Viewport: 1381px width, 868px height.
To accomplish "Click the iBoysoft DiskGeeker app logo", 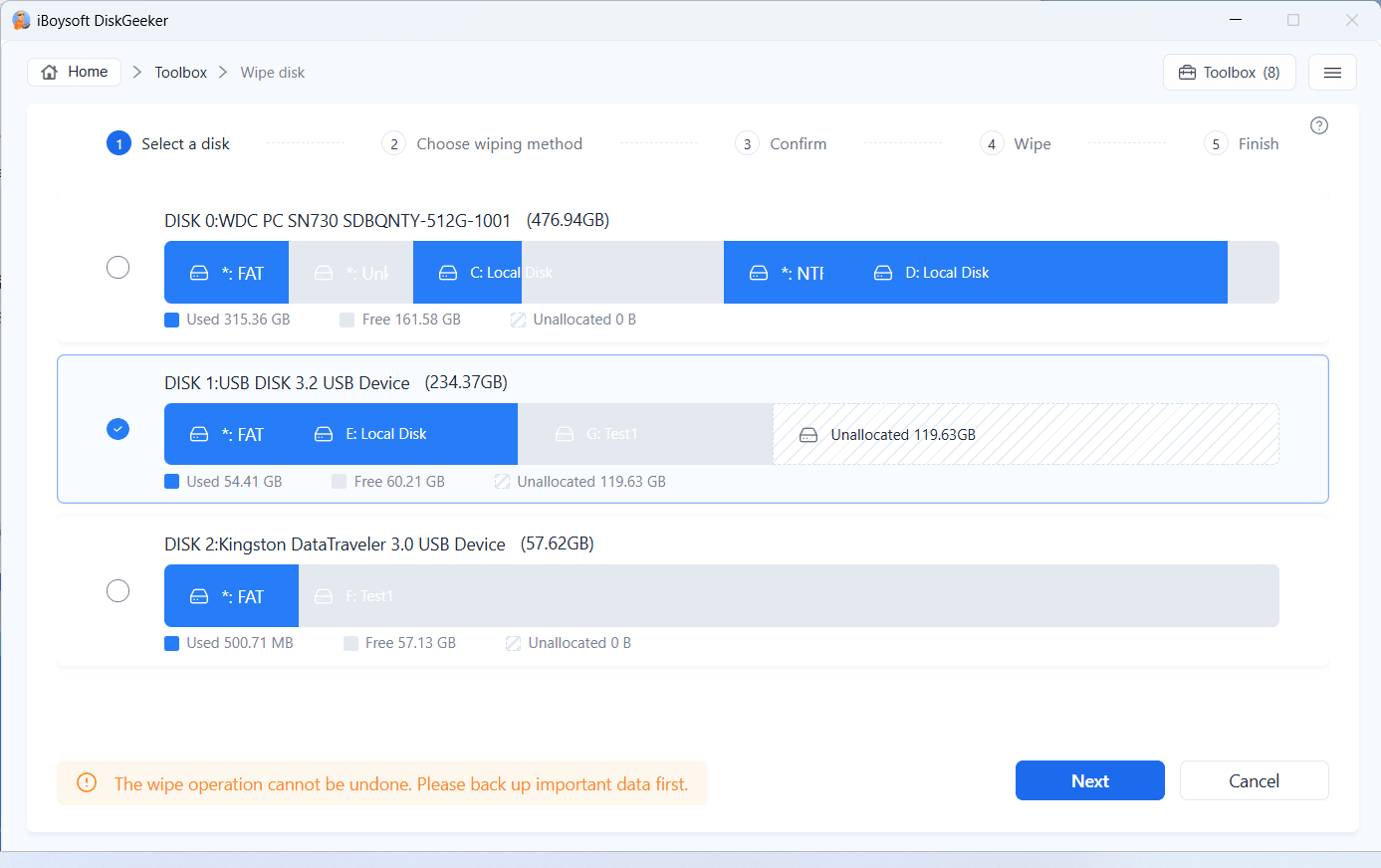I will pyautogui.click(x=20, y=20).
